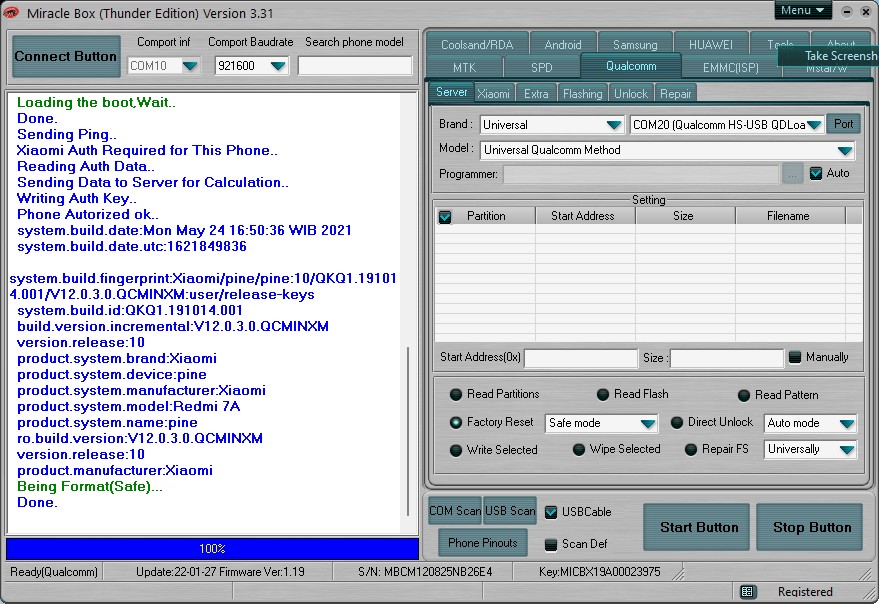Toggle the Partition select-all checkbox

(445, 216)
